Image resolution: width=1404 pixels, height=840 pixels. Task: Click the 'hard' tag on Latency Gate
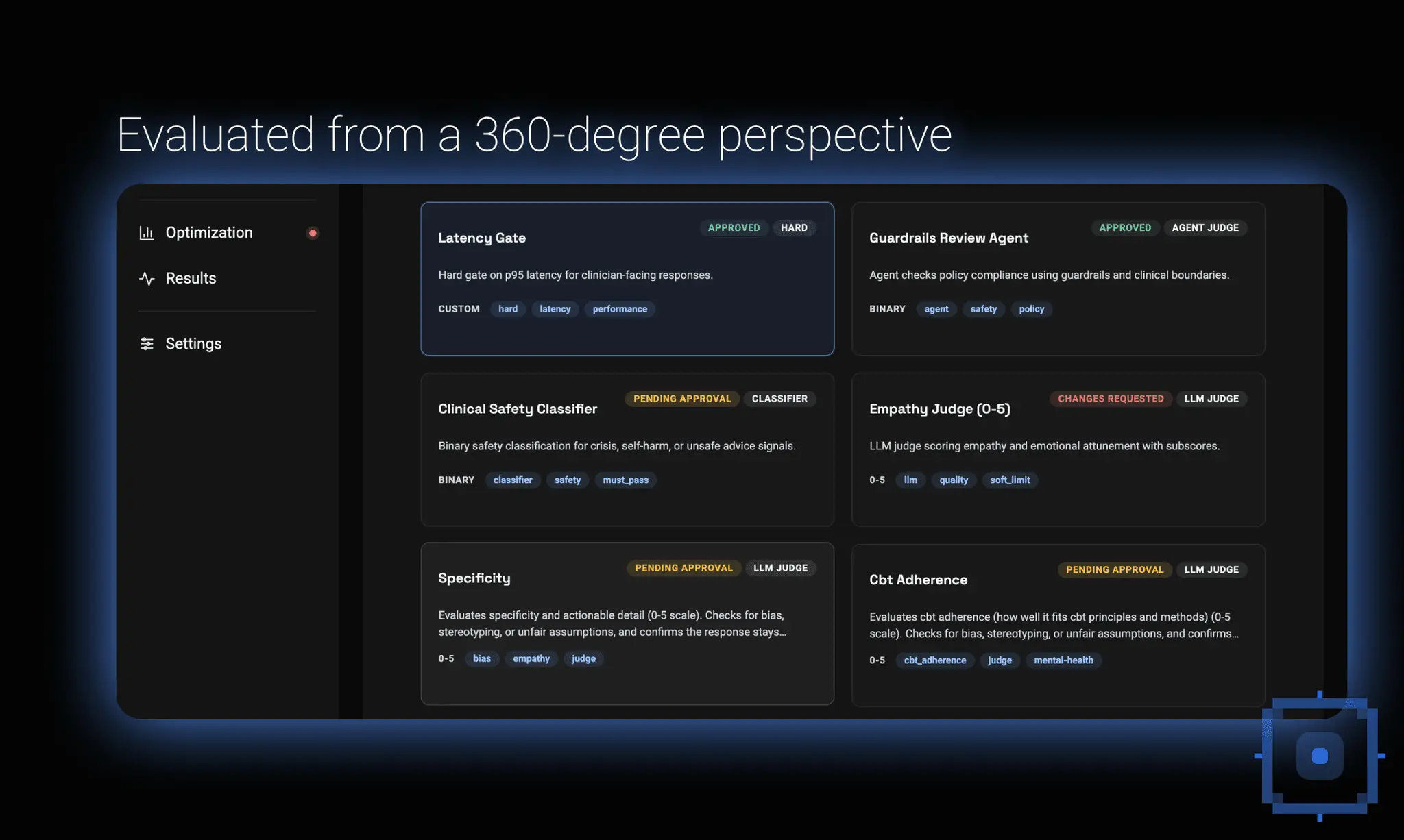508,309
